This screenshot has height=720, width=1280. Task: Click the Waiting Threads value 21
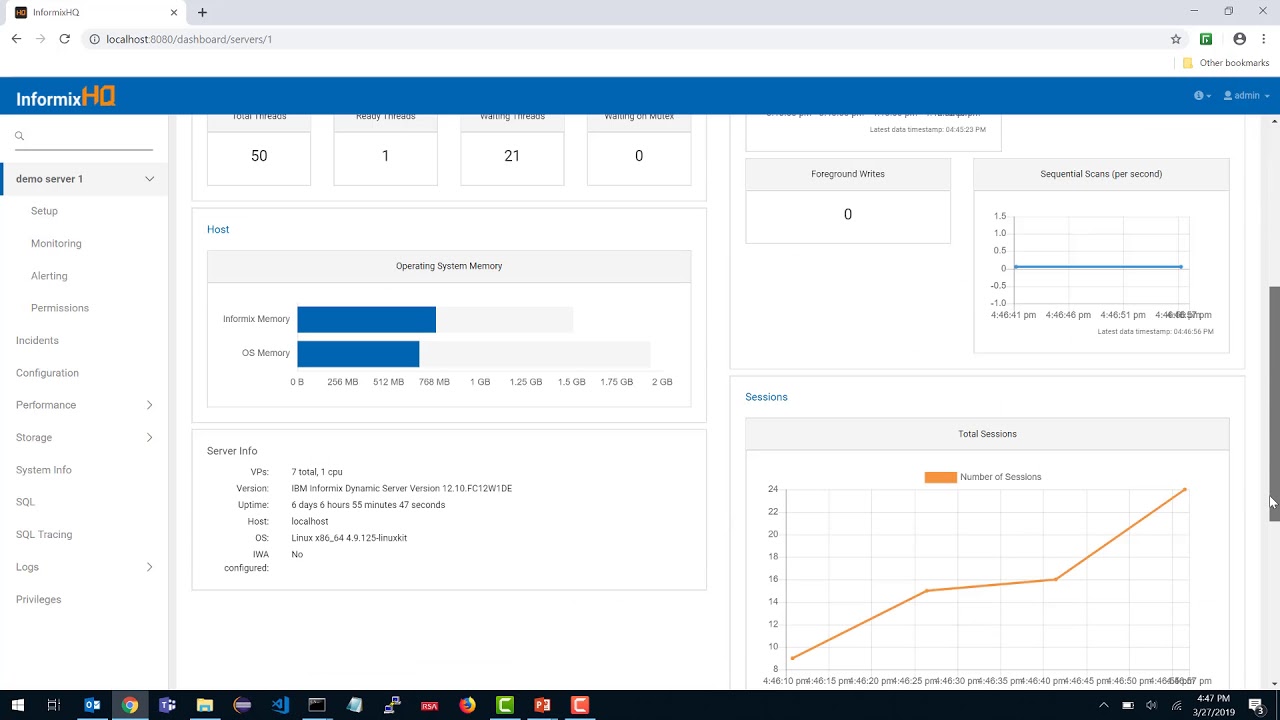coord(512,156)
